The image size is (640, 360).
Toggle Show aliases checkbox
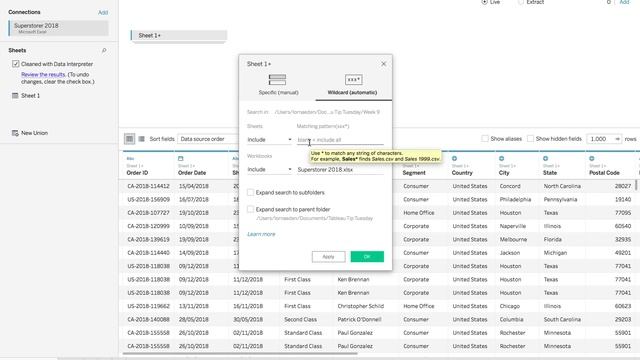484,139
